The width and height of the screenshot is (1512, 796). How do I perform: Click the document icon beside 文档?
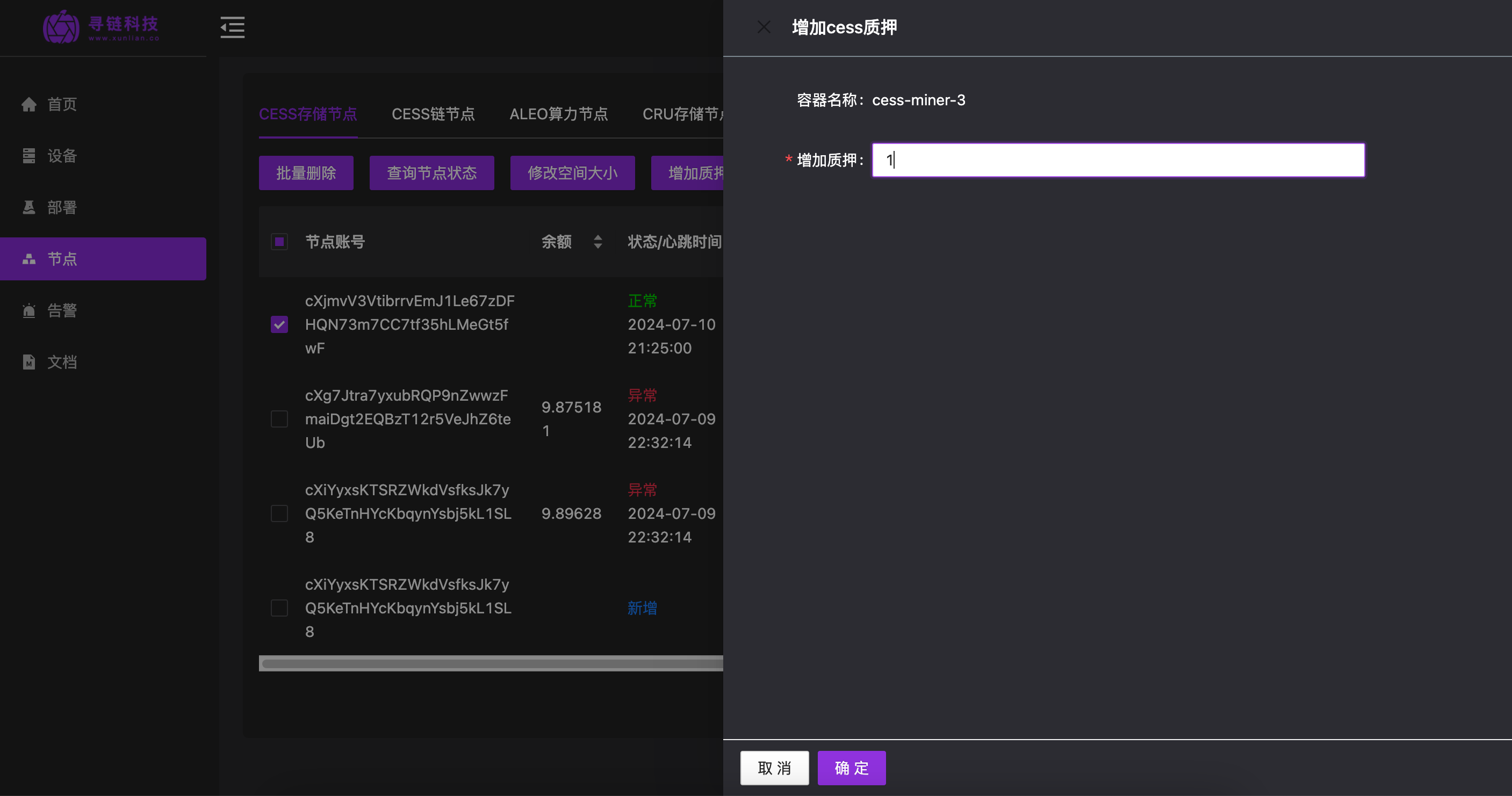point(29,363)
